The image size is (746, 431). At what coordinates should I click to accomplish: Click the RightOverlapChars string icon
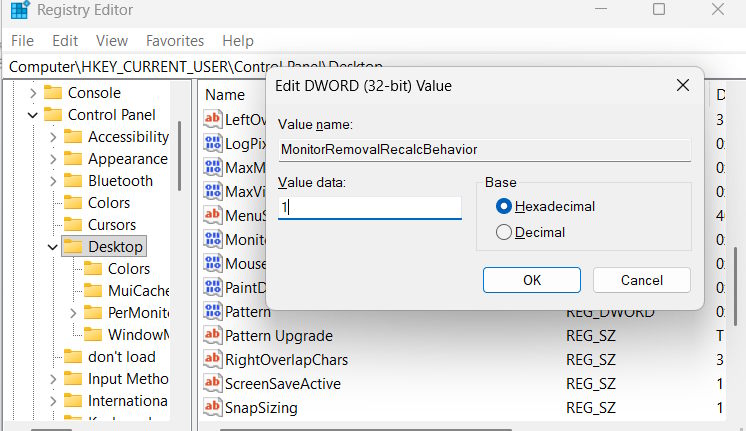213,359
